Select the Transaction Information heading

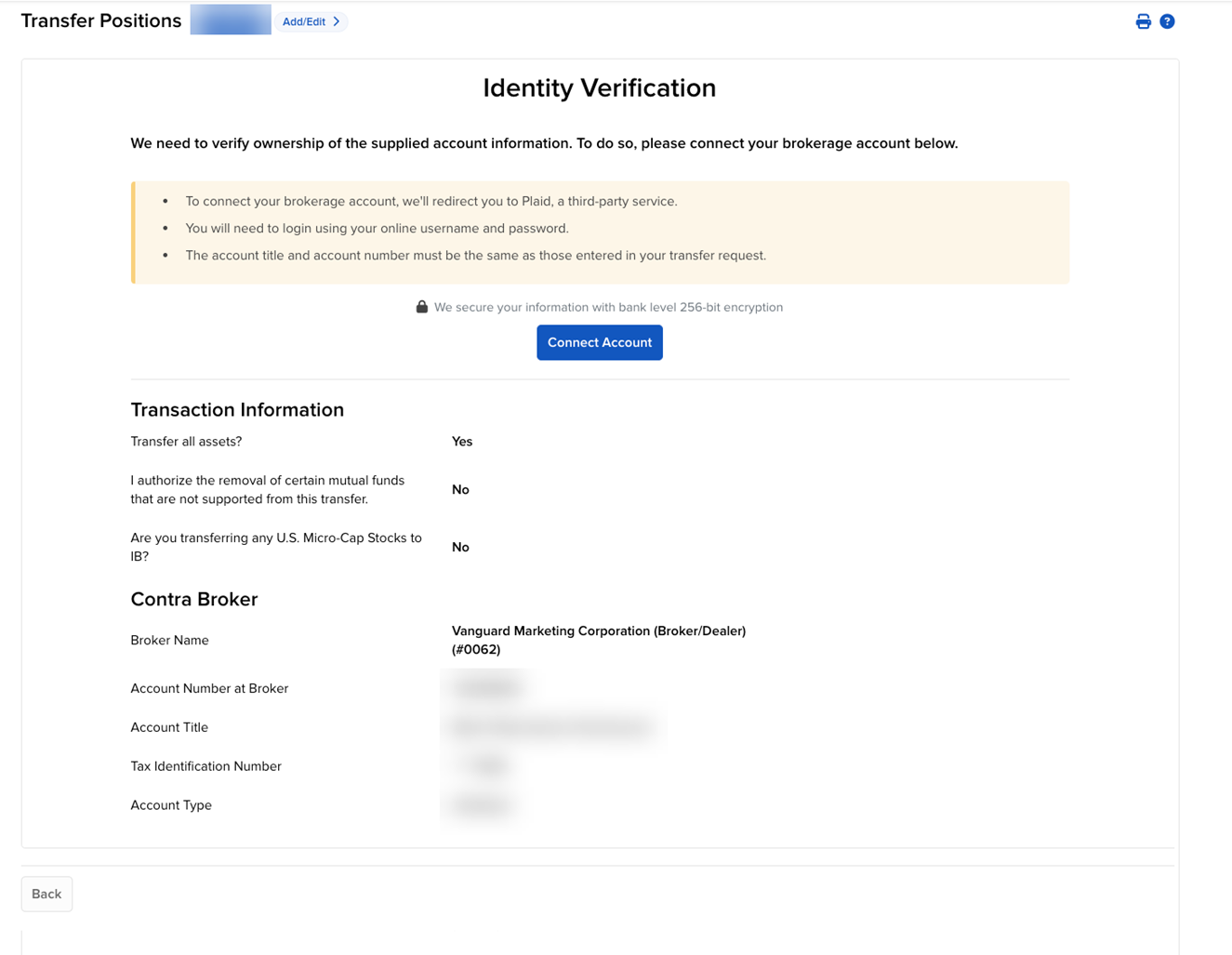pos(237,409)
